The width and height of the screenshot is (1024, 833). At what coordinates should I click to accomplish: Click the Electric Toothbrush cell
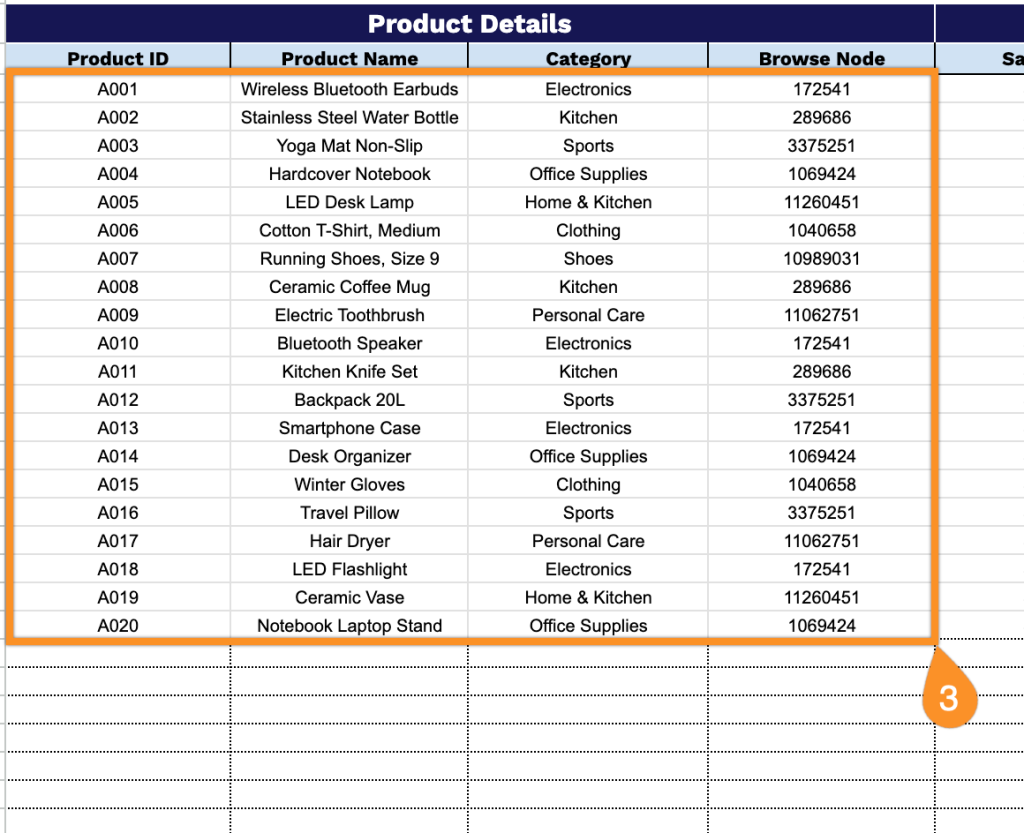click(x=349, y=315)
